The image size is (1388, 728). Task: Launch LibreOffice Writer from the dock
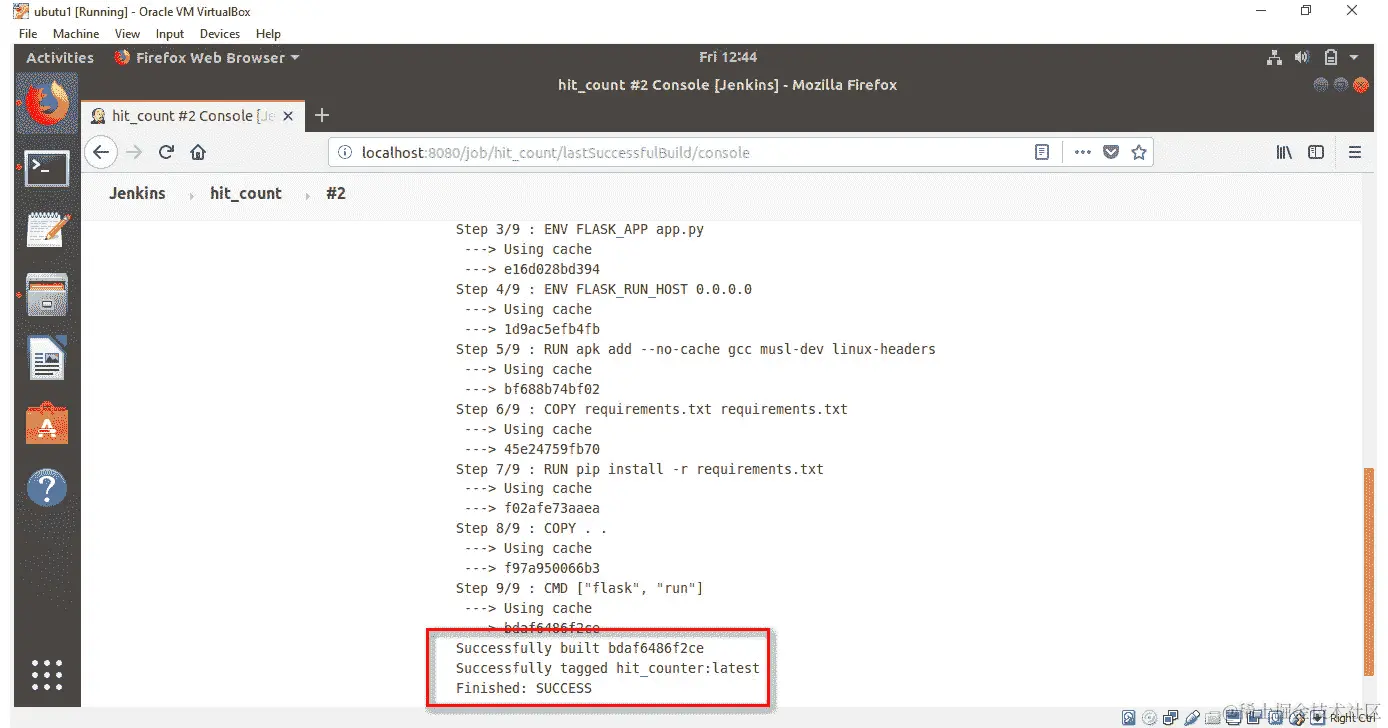[x=47, y=360]
